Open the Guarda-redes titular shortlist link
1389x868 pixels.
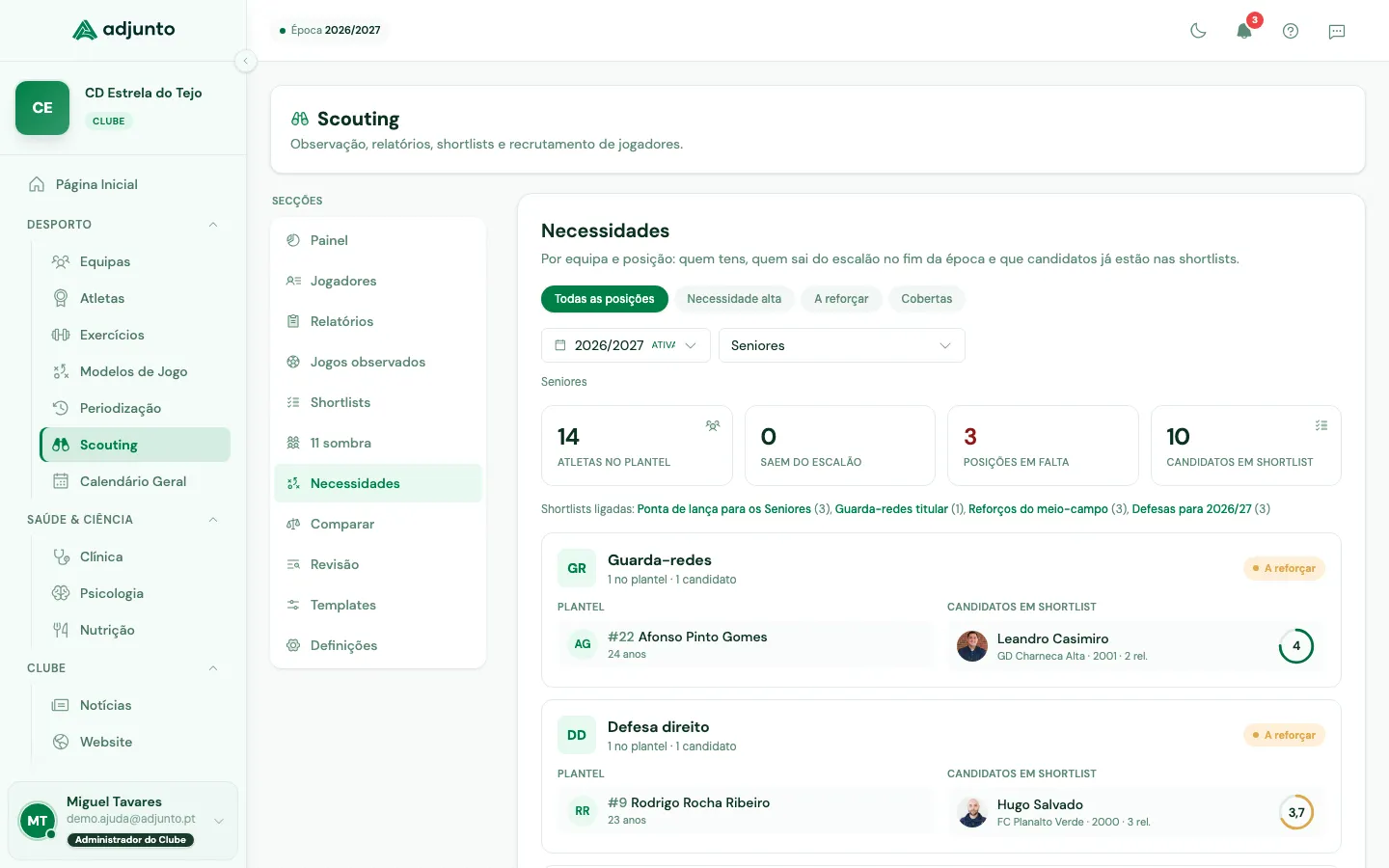(x=891, y=509)
